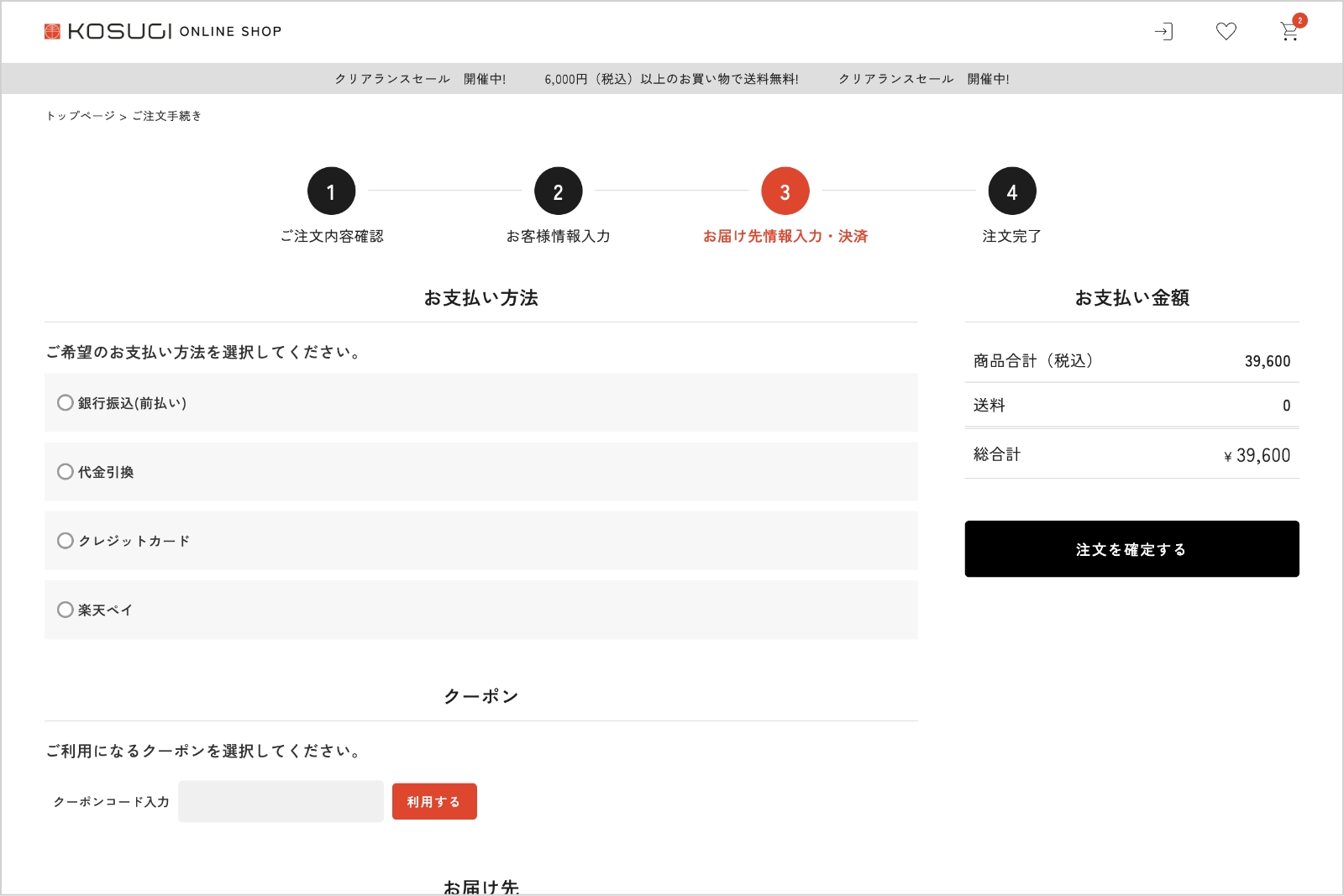This screenshot has width=1344, height=896.
Task: Select 代金引換 payment option
Action: click(66, 472)
